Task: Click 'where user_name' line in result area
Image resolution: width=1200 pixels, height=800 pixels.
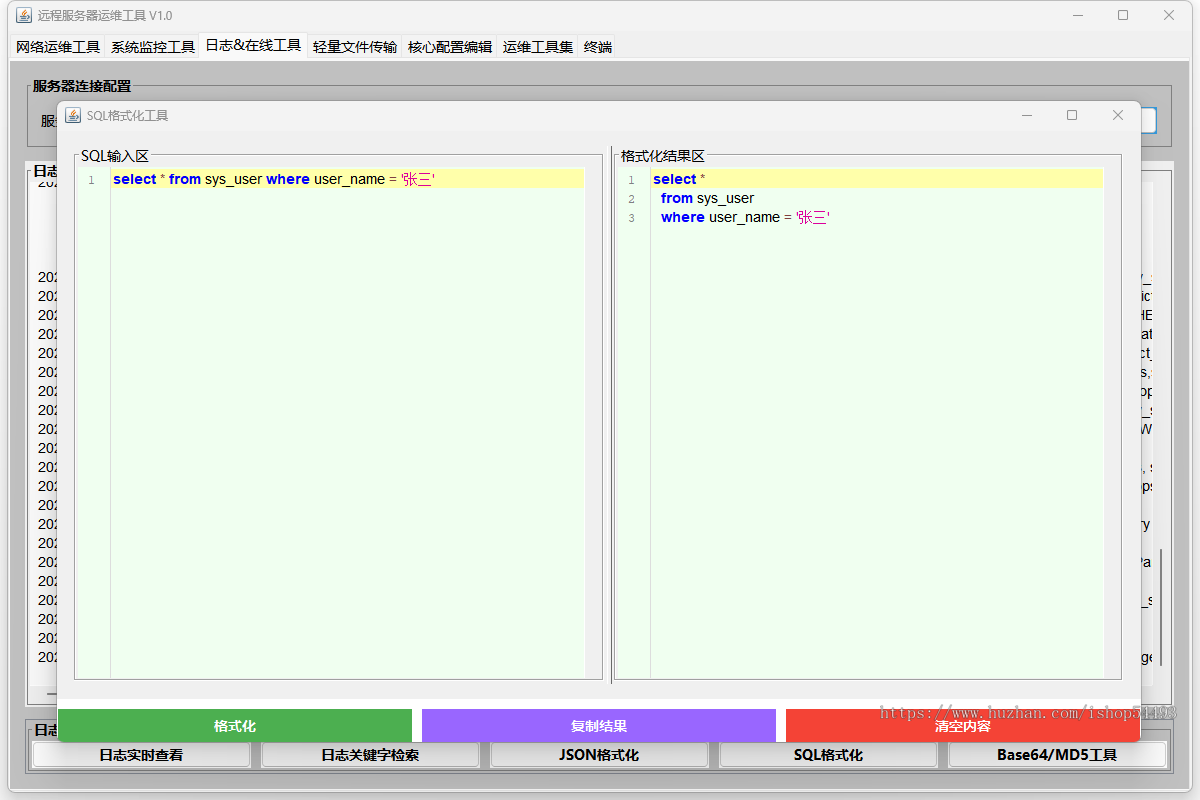Action: tap(745, 217)
